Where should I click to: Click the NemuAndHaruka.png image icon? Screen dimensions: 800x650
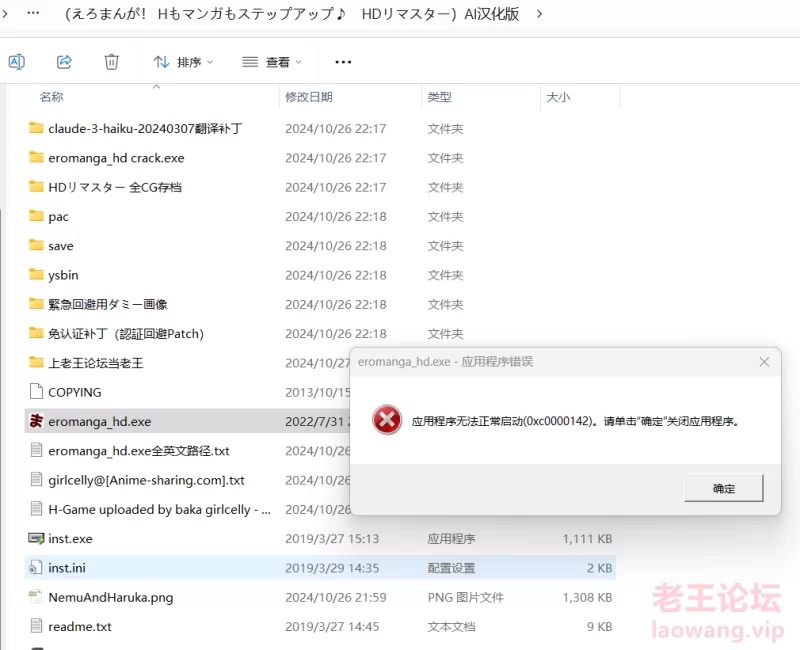pos(36,597)
